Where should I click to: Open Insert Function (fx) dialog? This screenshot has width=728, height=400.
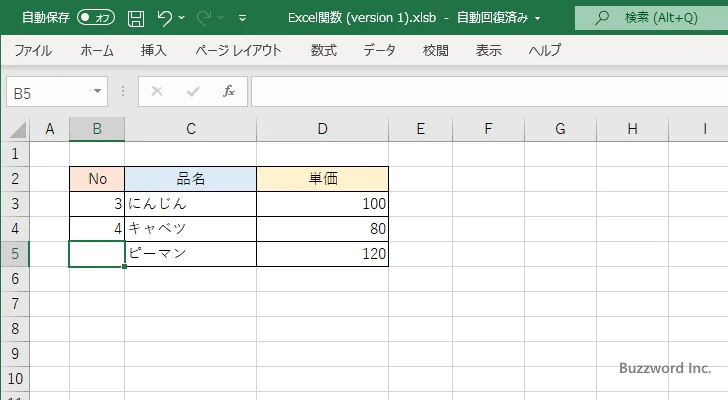[x=229, y=91]
